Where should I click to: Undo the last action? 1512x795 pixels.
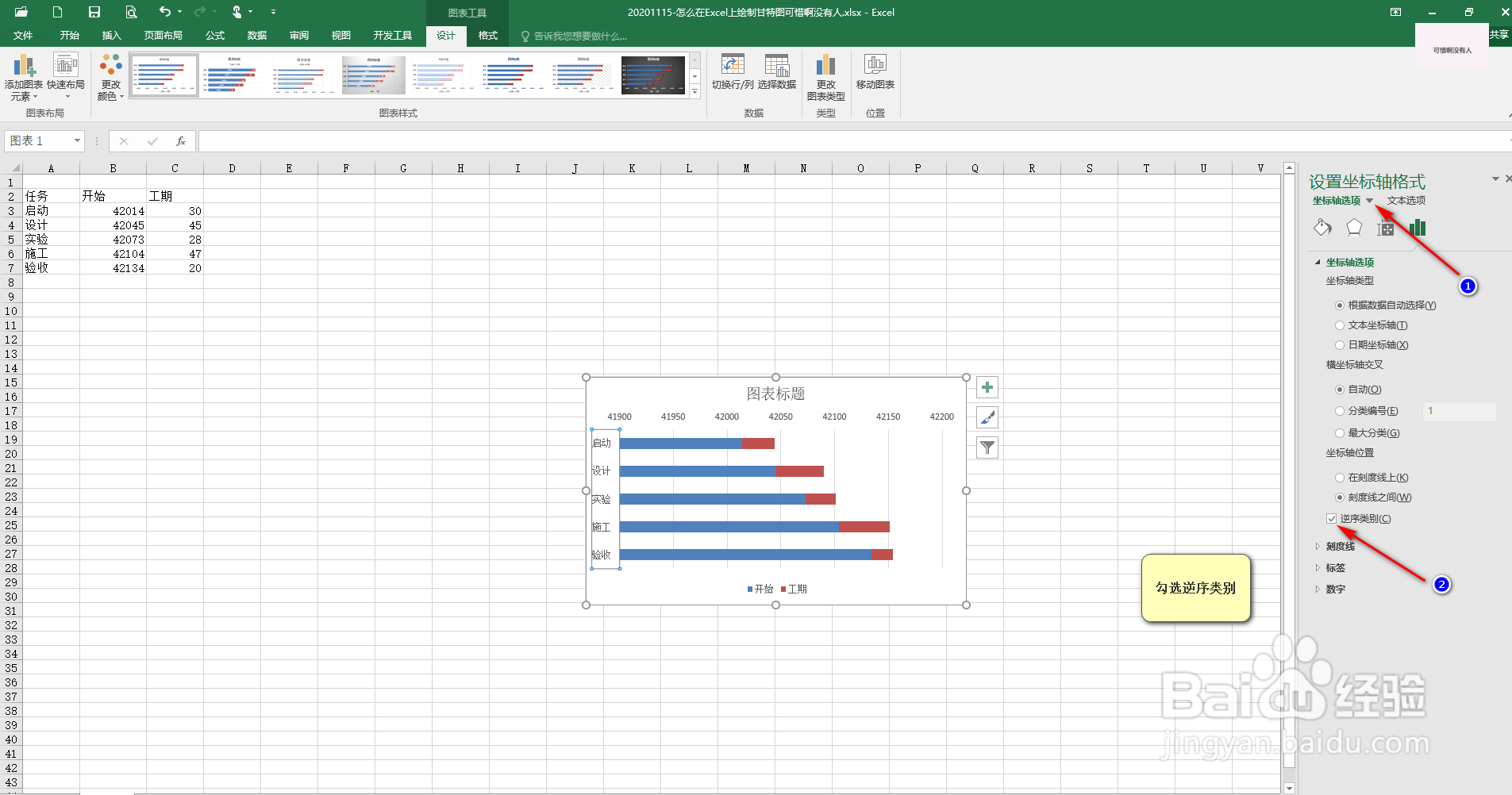(x=165, y=12)
